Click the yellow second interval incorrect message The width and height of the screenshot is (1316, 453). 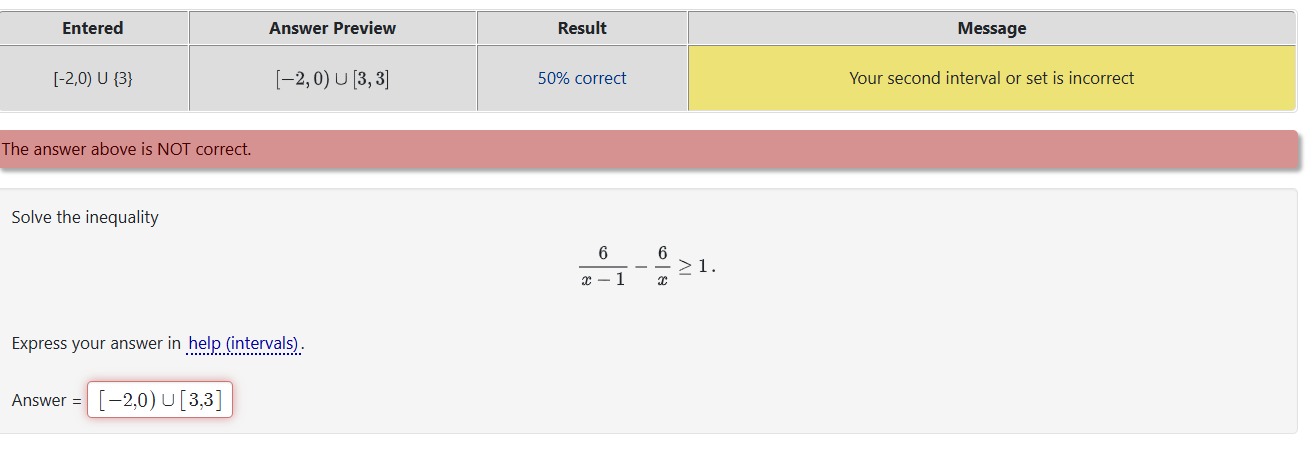(991, 78)
